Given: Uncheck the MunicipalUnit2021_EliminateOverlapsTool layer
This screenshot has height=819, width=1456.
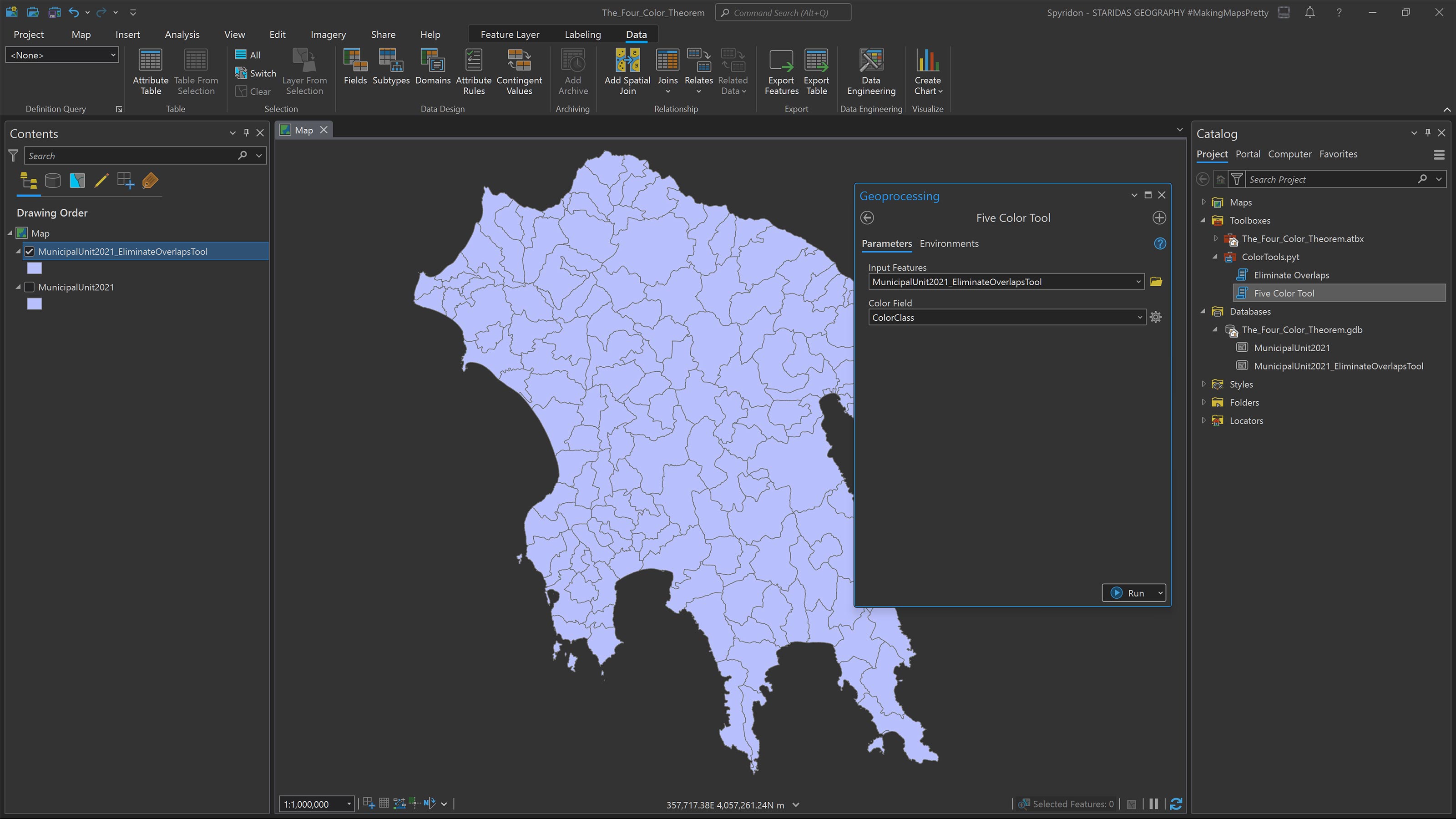Looking at the screenshot, I should pos(30,252).
